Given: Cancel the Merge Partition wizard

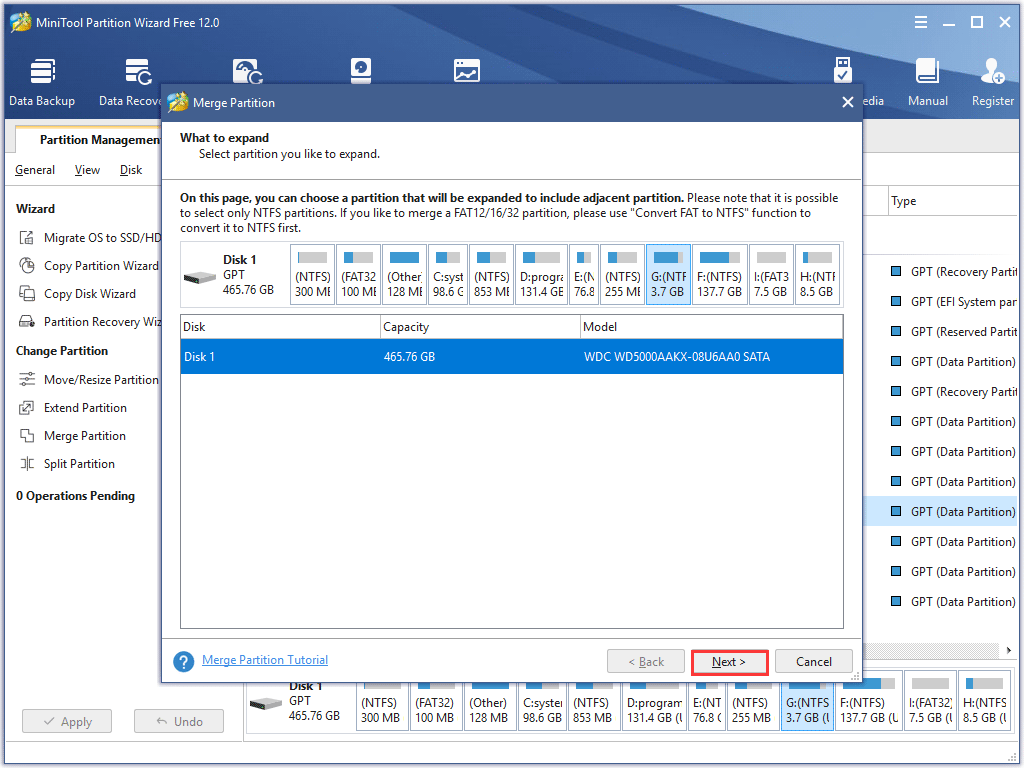Looking at the screenshot, I should click(x=813, y=660).
